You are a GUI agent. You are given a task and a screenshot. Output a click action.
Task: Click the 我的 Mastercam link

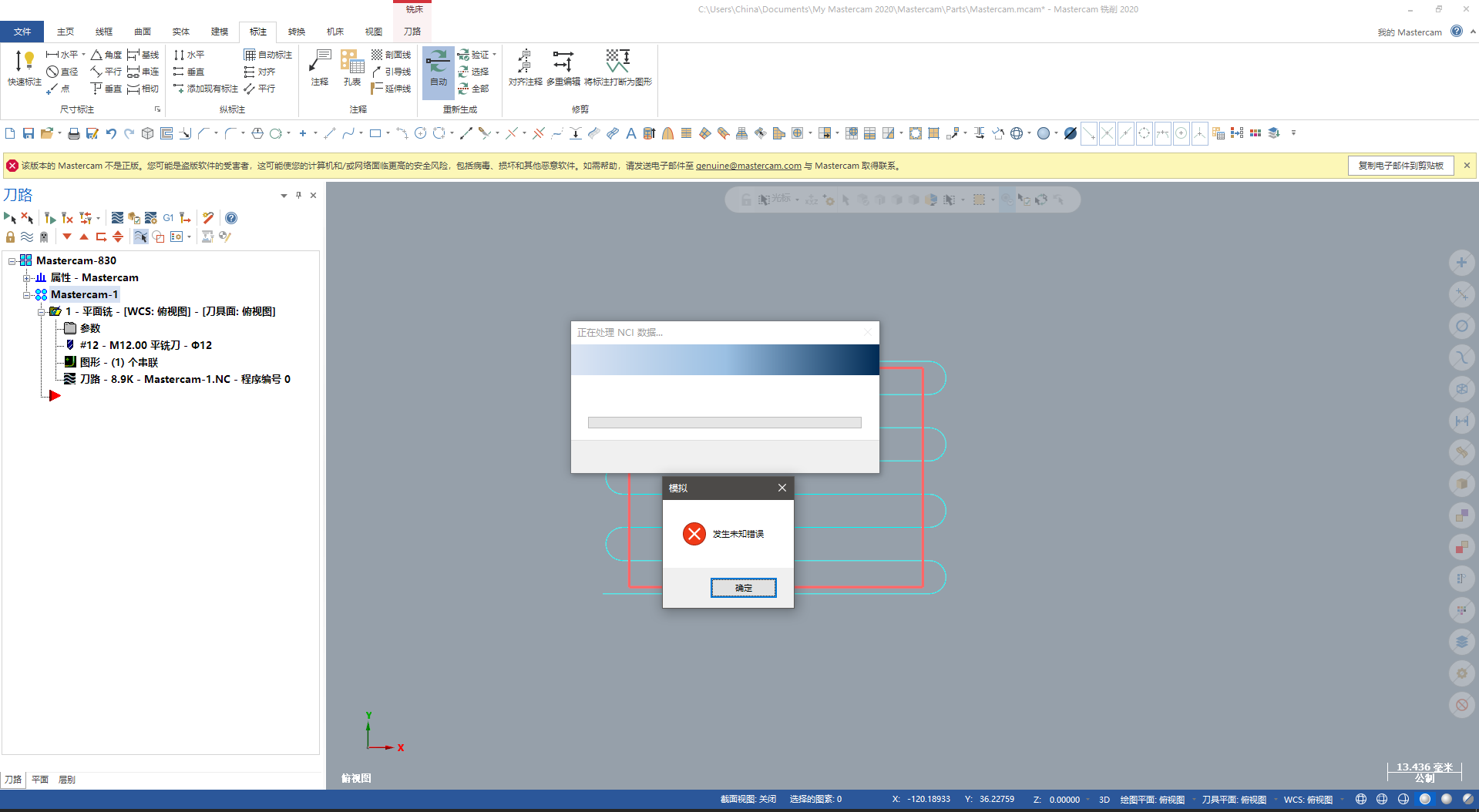1410,32
